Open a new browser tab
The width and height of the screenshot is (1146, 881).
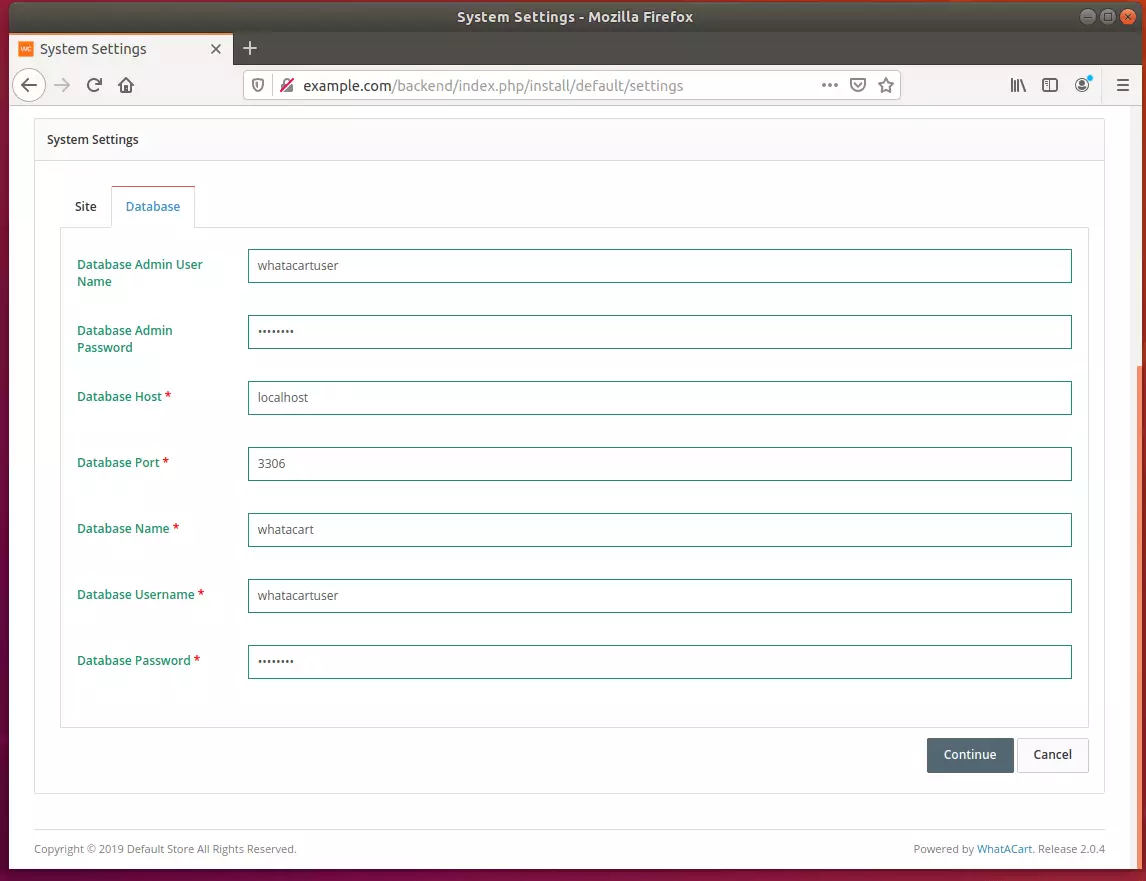[x=250, y=48]
